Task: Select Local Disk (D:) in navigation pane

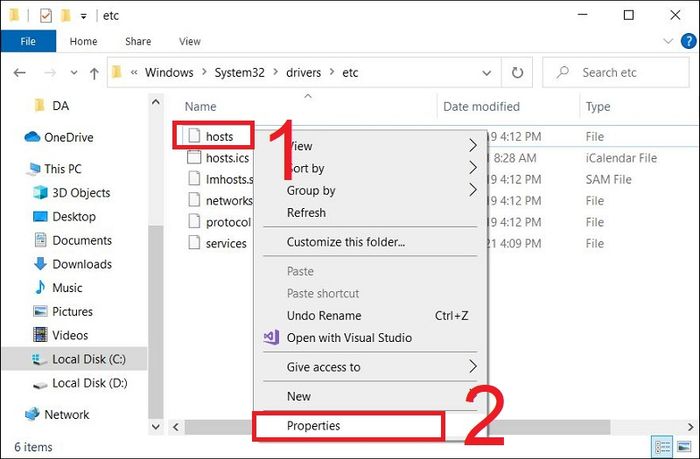Action: point(89,383)
